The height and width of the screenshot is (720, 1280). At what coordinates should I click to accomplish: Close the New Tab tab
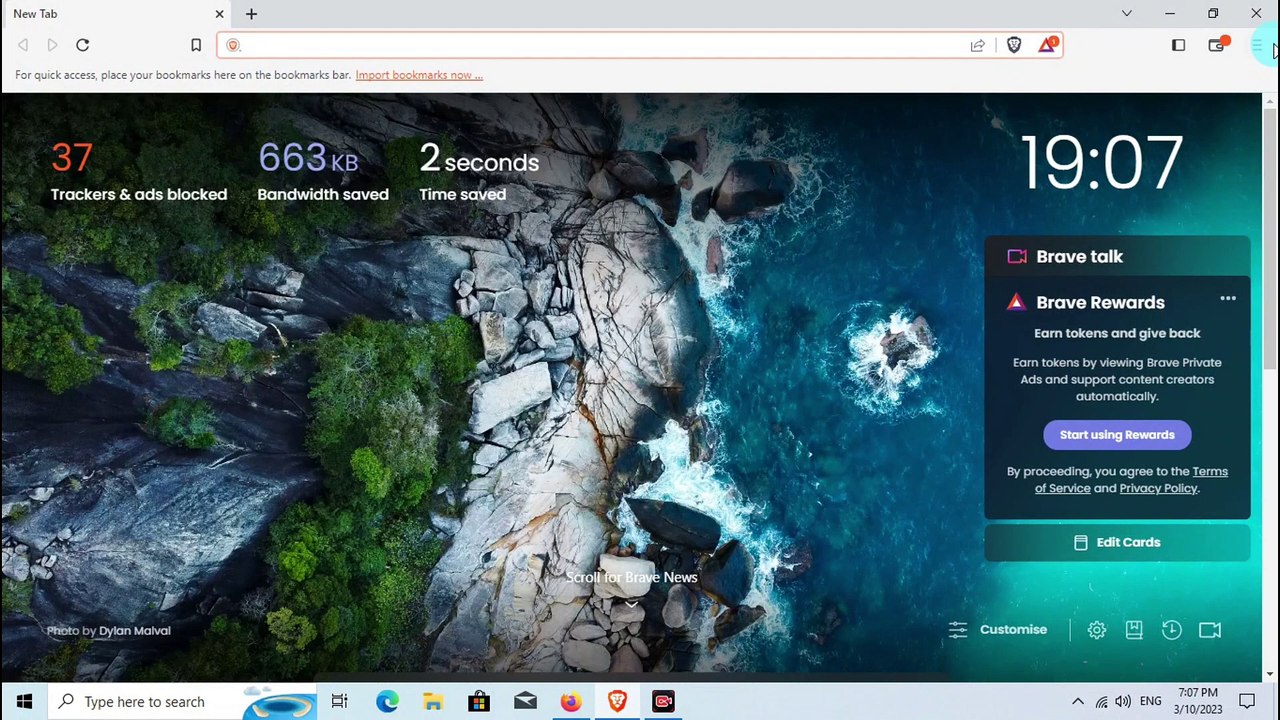pos(219,14)
